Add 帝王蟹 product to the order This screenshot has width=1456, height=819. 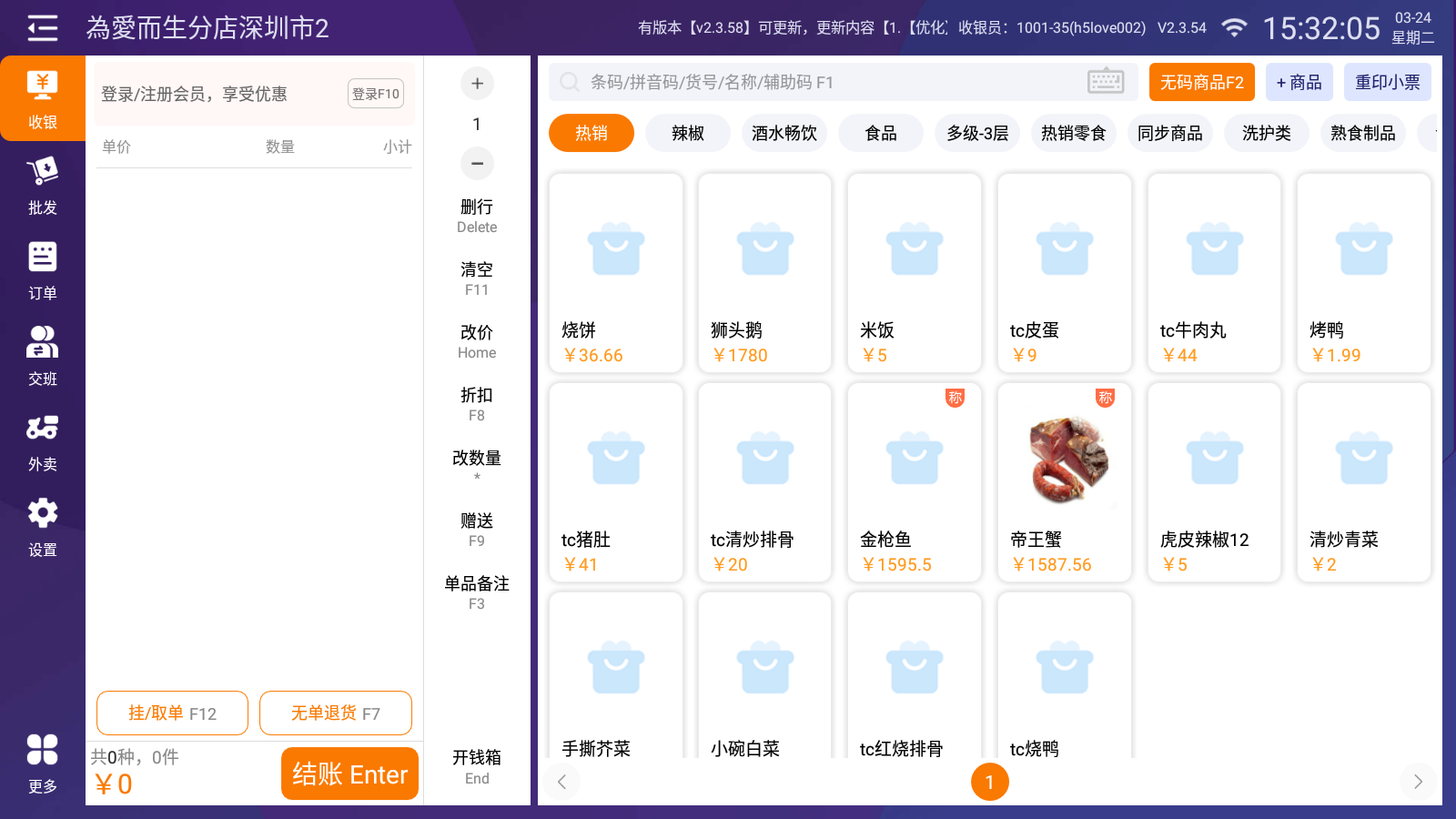(x=1064, y=482)
